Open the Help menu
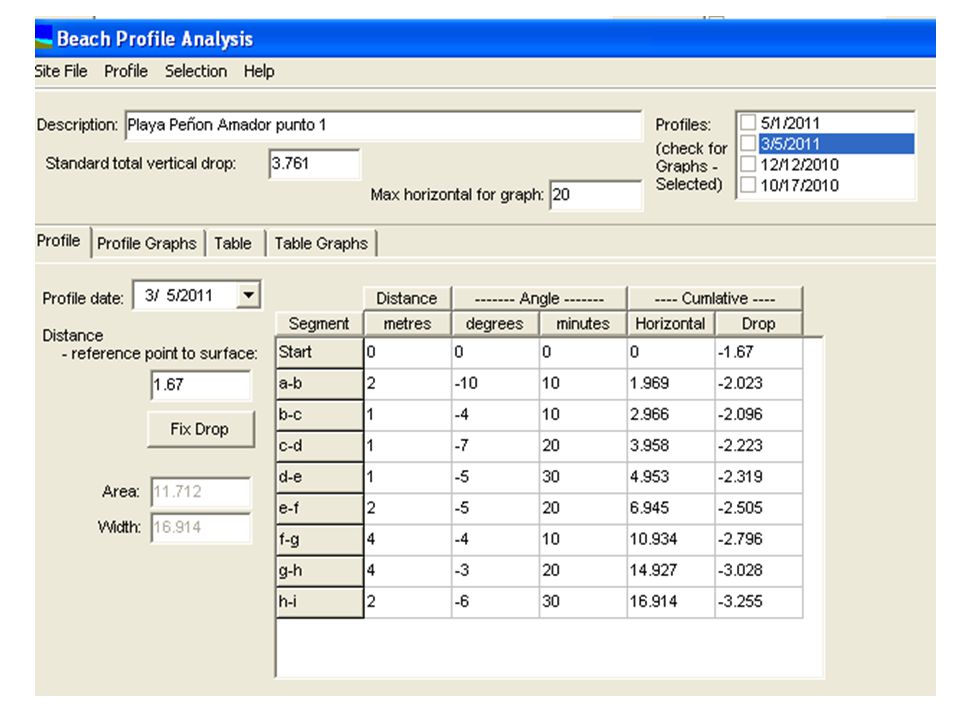960x720 pixels. 259,71
